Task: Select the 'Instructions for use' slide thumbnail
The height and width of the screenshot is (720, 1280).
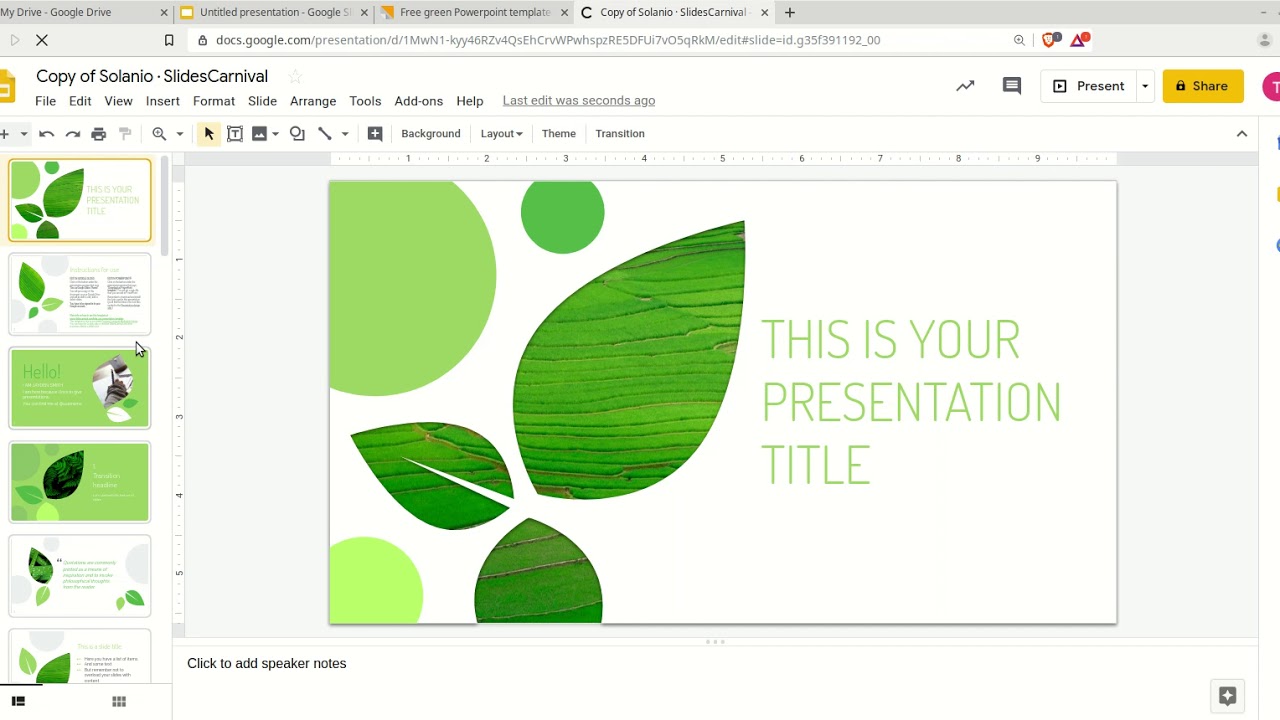Action: (x=80, y=294)
